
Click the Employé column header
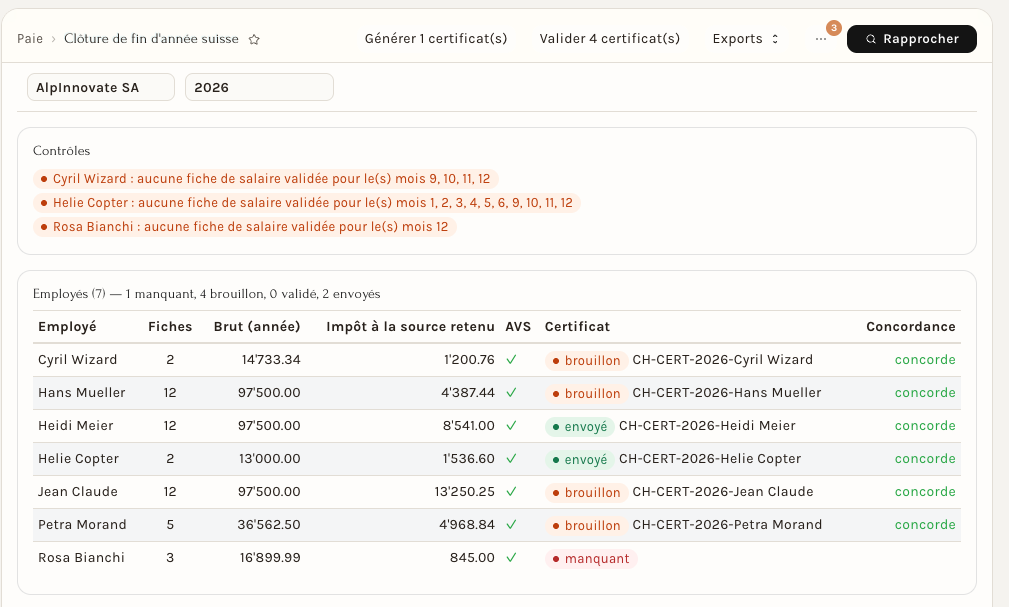(67, 326)
